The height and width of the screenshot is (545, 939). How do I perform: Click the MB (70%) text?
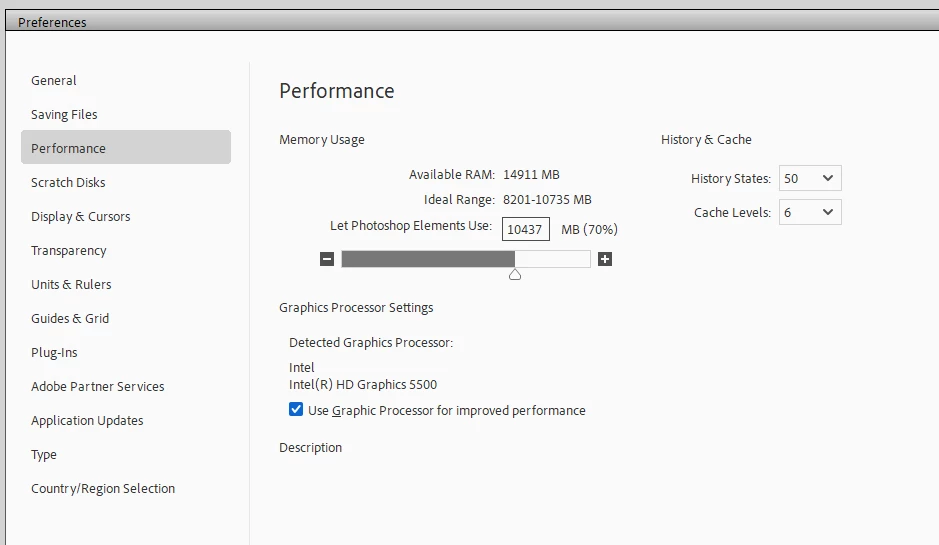pos(589,229)
